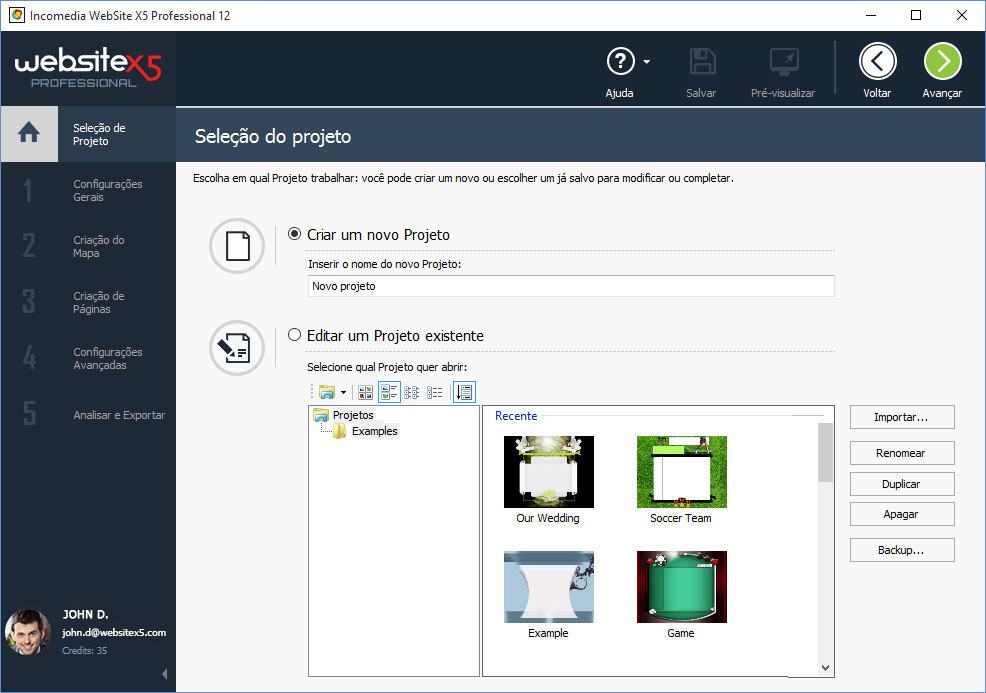Click the project list vertical scrollbar thumb
The image size is (986, 693).
click(x=826, y=452)
